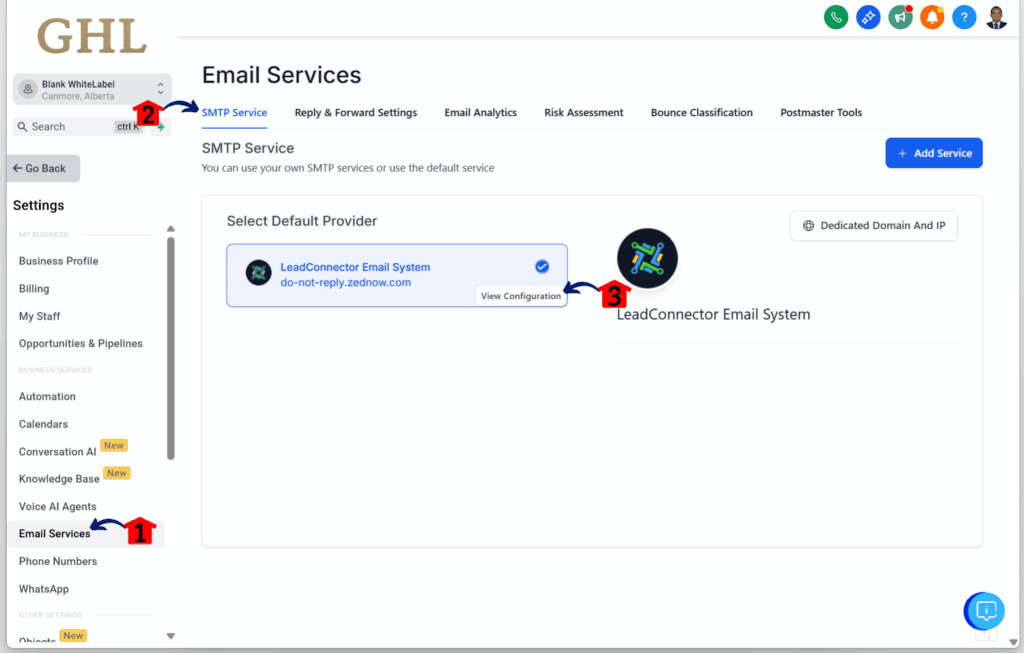Toggle the LeadConnector default provider checkmark
1024x653 pixels.
[542, 266]
